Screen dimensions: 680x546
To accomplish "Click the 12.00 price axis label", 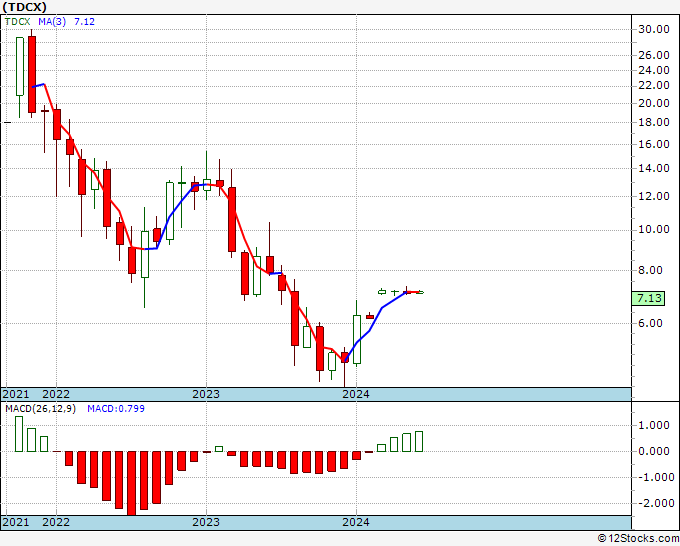I will coord(654,196).
